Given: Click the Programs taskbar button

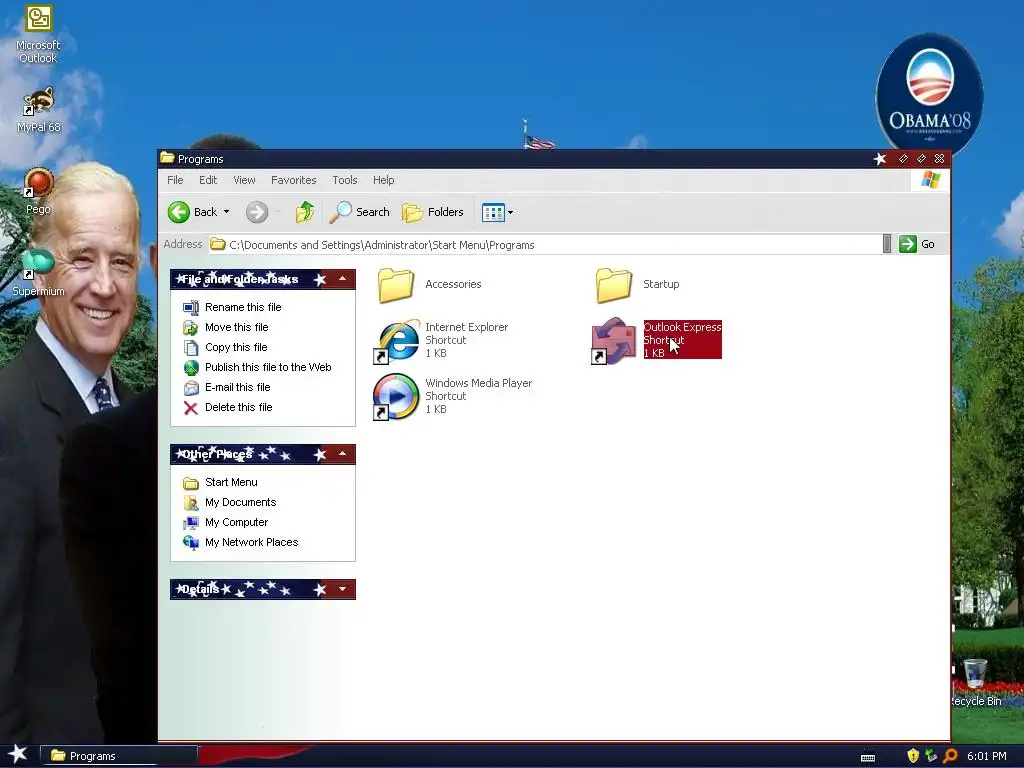Looking at the screenshot, I should tap(119, 756).
